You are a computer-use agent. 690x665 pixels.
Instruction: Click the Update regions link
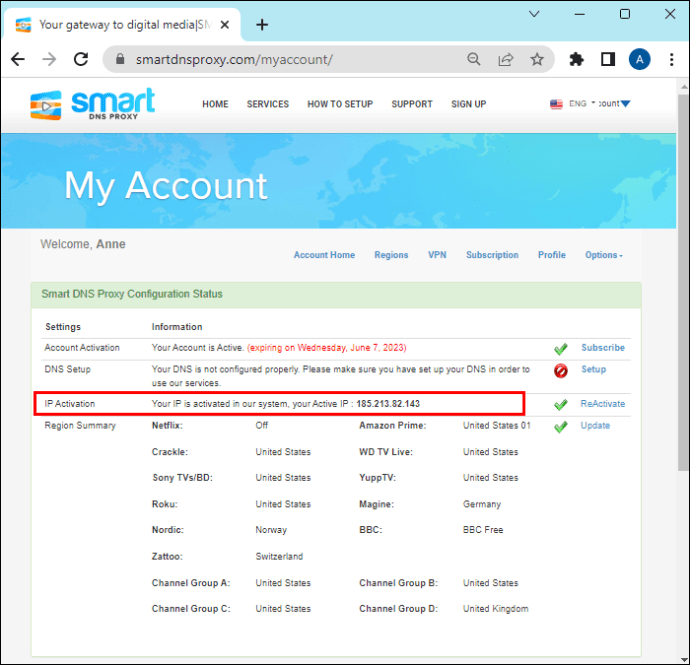(595, 426)
